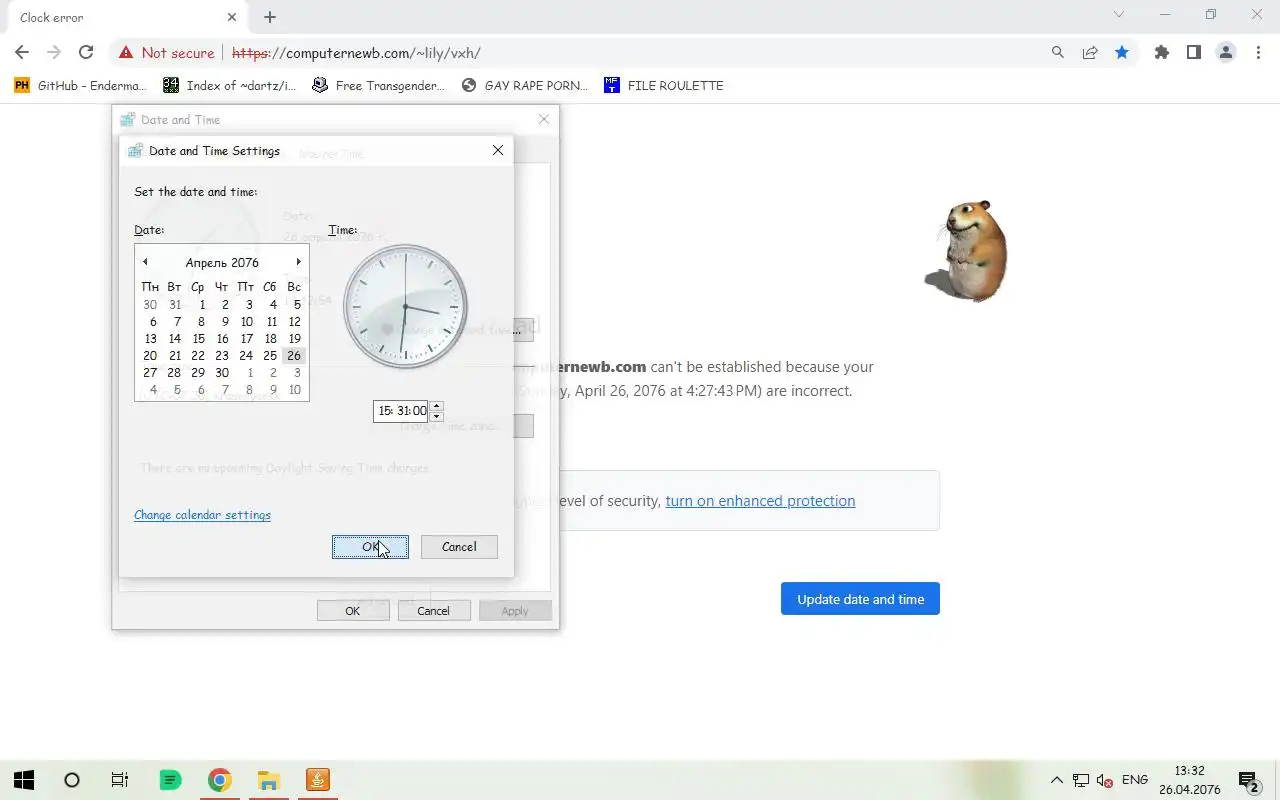The width and height of the screenshot is (1280, 800).
Task: Open the turn on enhanced protection link
Action: (x=760, y=501)
